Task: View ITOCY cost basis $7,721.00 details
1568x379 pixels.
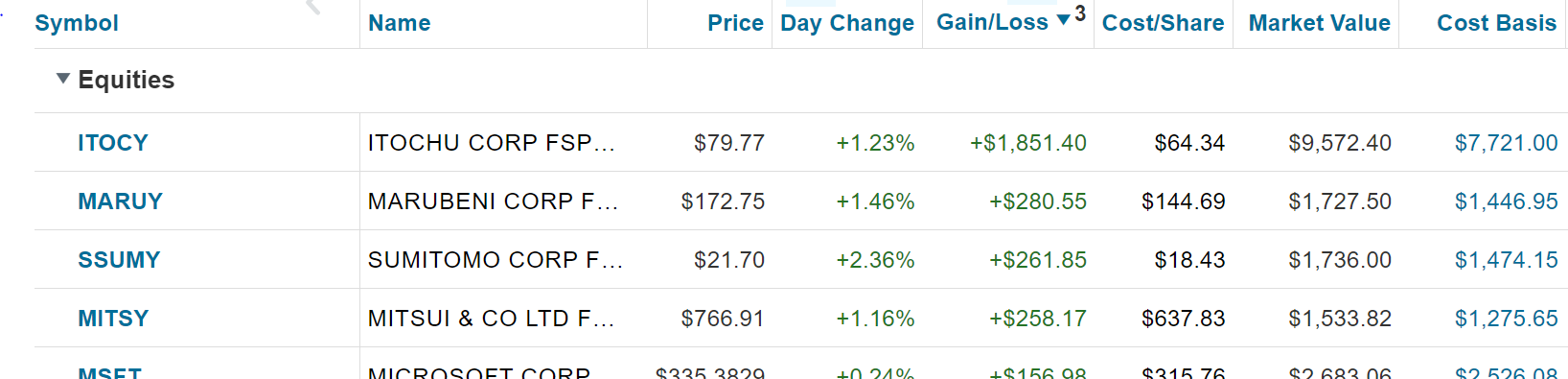Action: [1506, 143]
